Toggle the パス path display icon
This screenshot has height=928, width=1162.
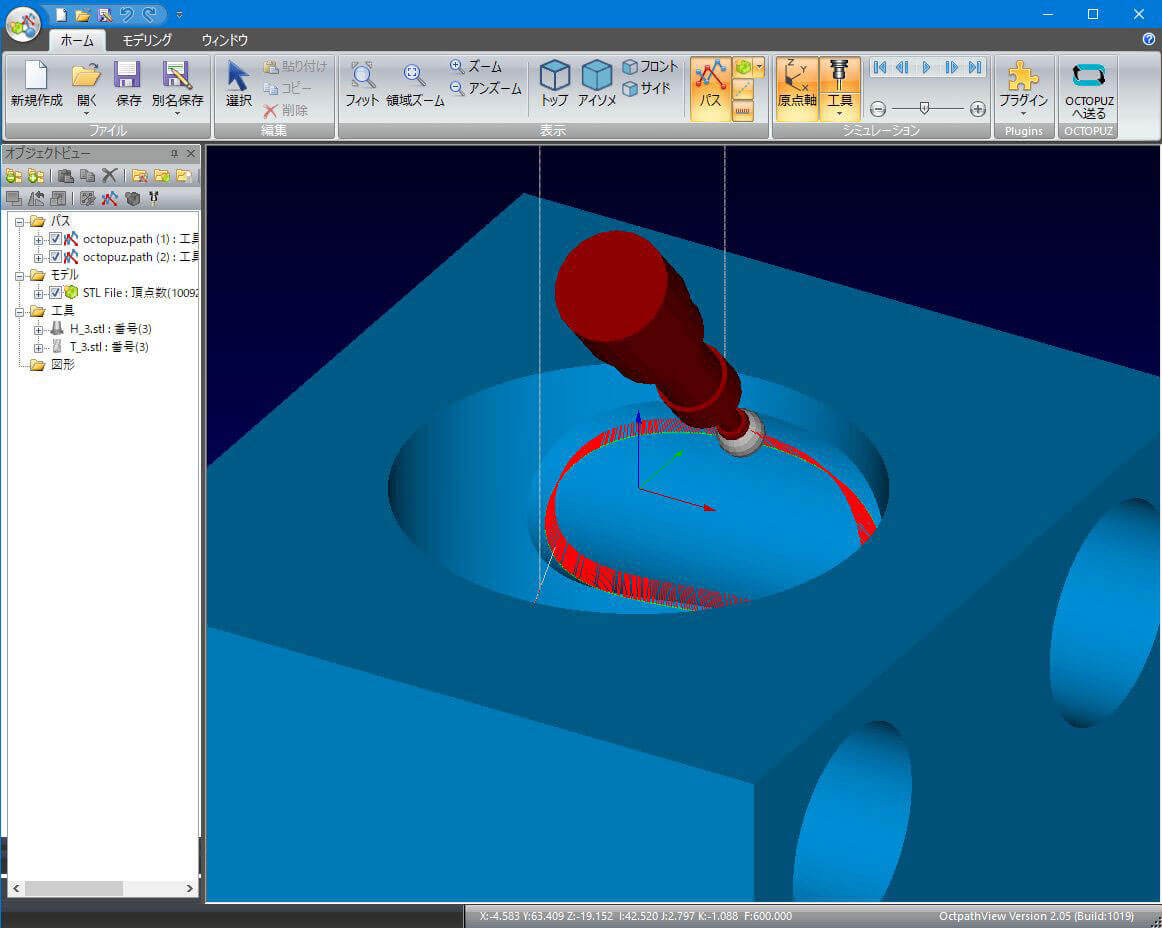tap(710, 76)
